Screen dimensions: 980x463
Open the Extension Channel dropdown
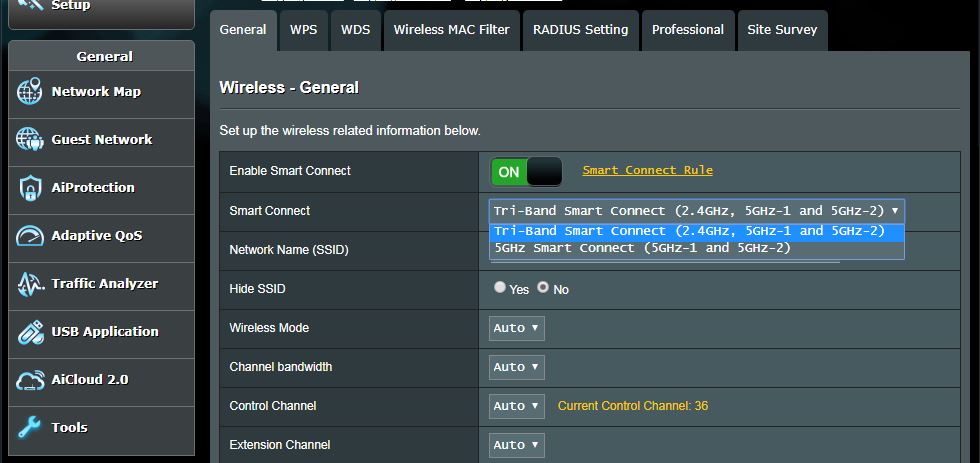tap(516, 446)
